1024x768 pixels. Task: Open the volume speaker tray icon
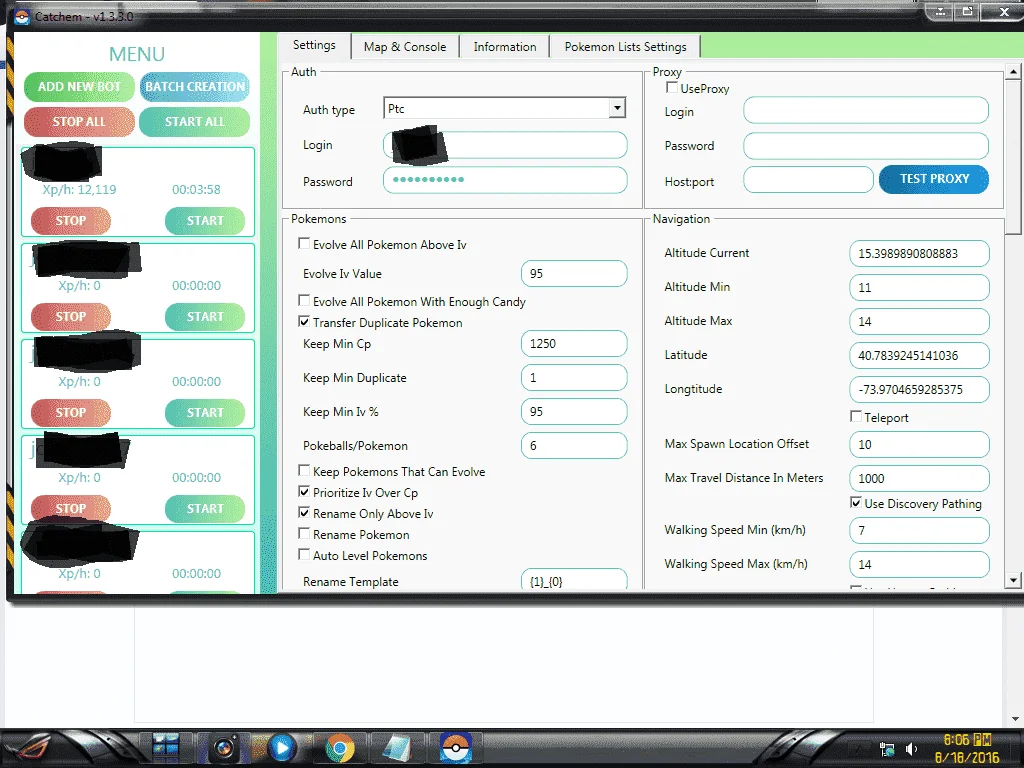tap(911, 749)
